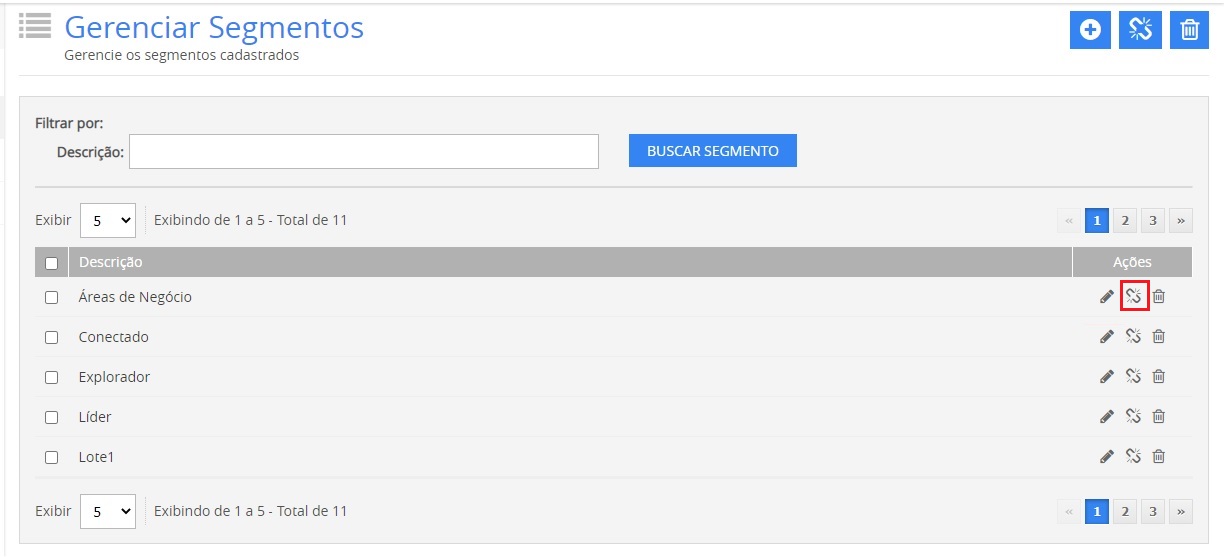
Task: Click next page arrow in top pagination
Action: 1181,220
